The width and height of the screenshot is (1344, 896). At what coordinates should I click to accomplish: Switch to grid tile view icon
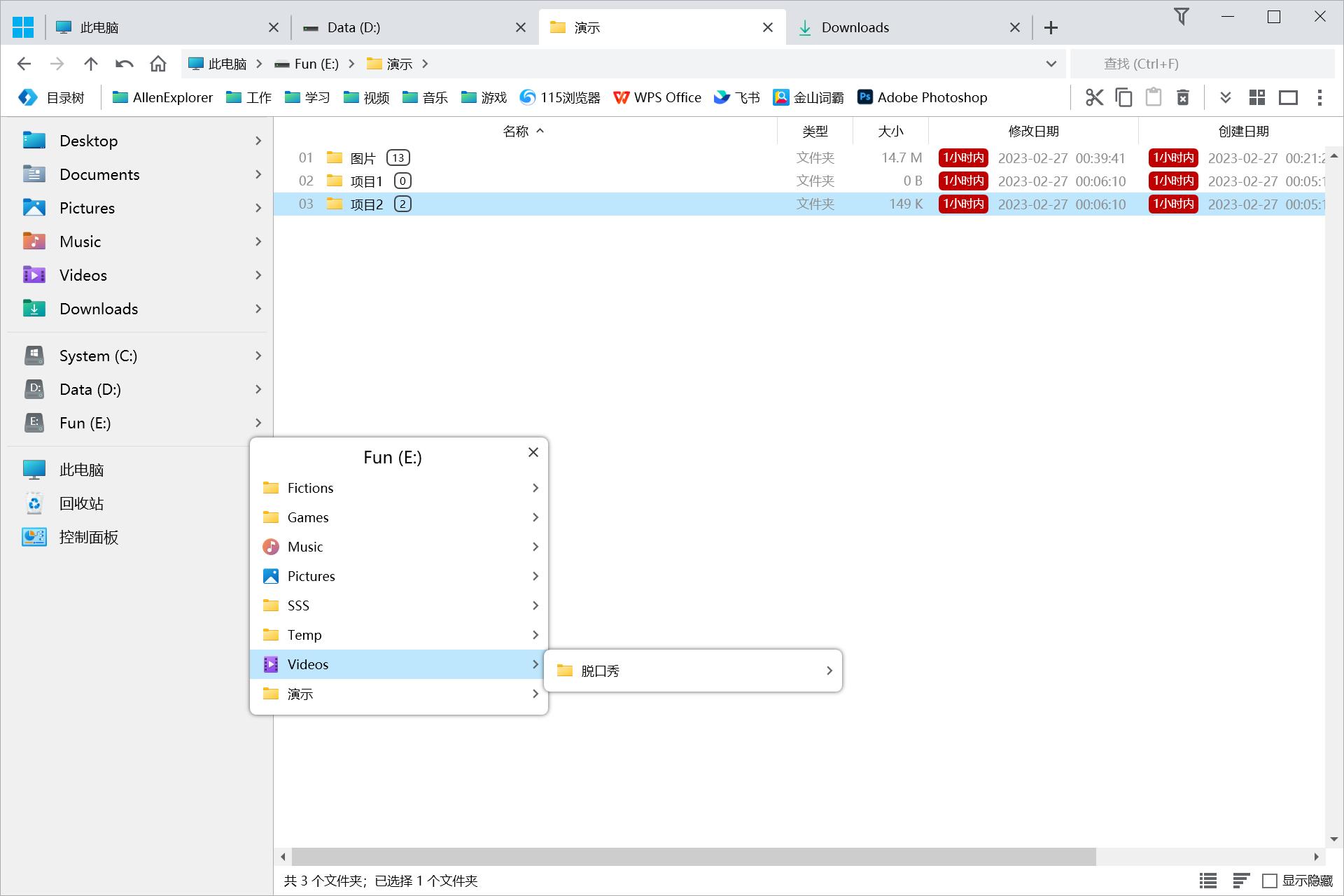tap(1257, 97)
